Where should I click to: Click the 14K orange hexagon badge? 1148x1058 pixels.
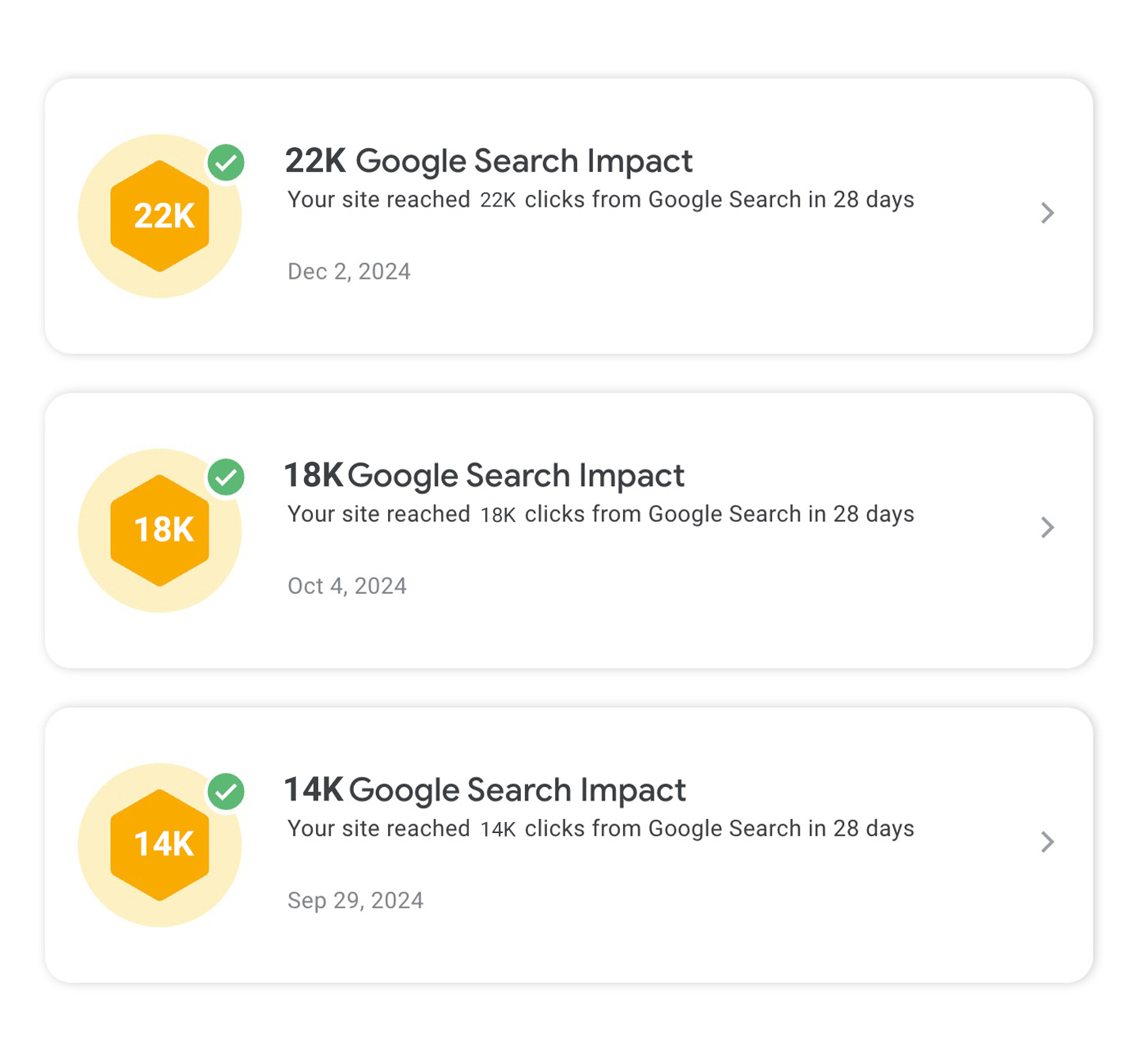coord(160,845)
